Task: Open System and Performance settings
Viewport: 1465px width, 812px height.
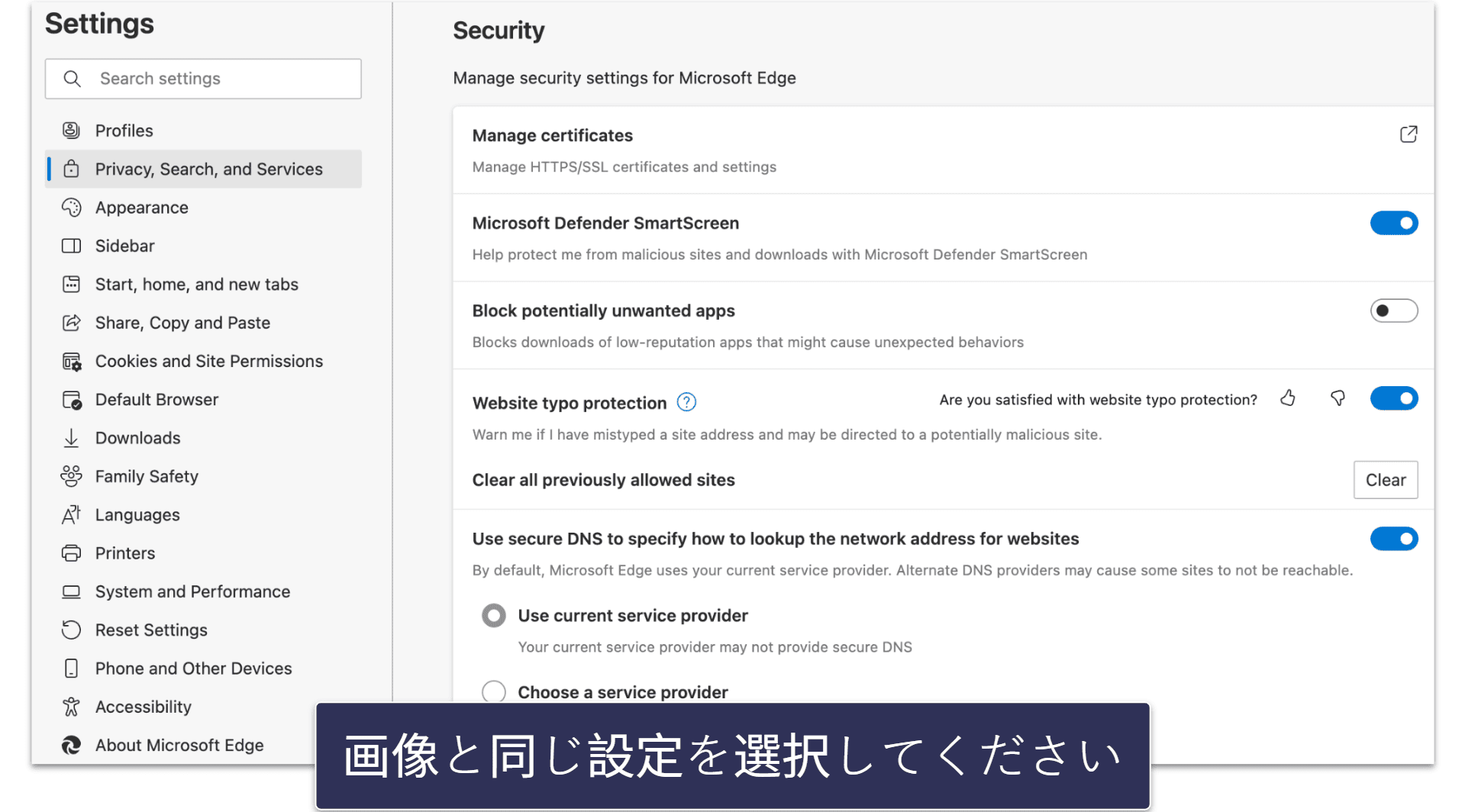Action: coord(203,591)
